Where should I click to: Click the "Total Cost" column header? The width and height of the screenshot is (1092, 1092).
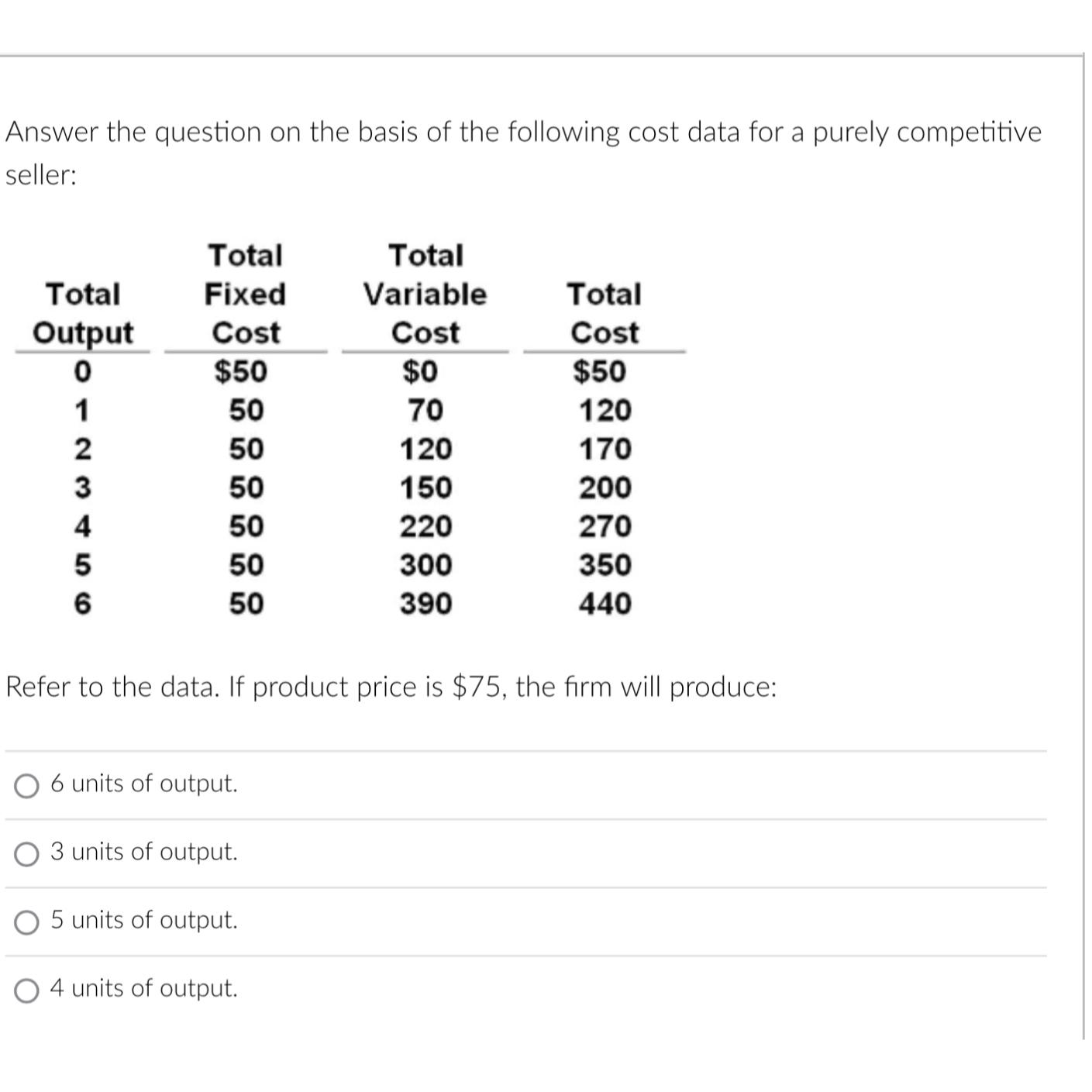coord(605,314)
